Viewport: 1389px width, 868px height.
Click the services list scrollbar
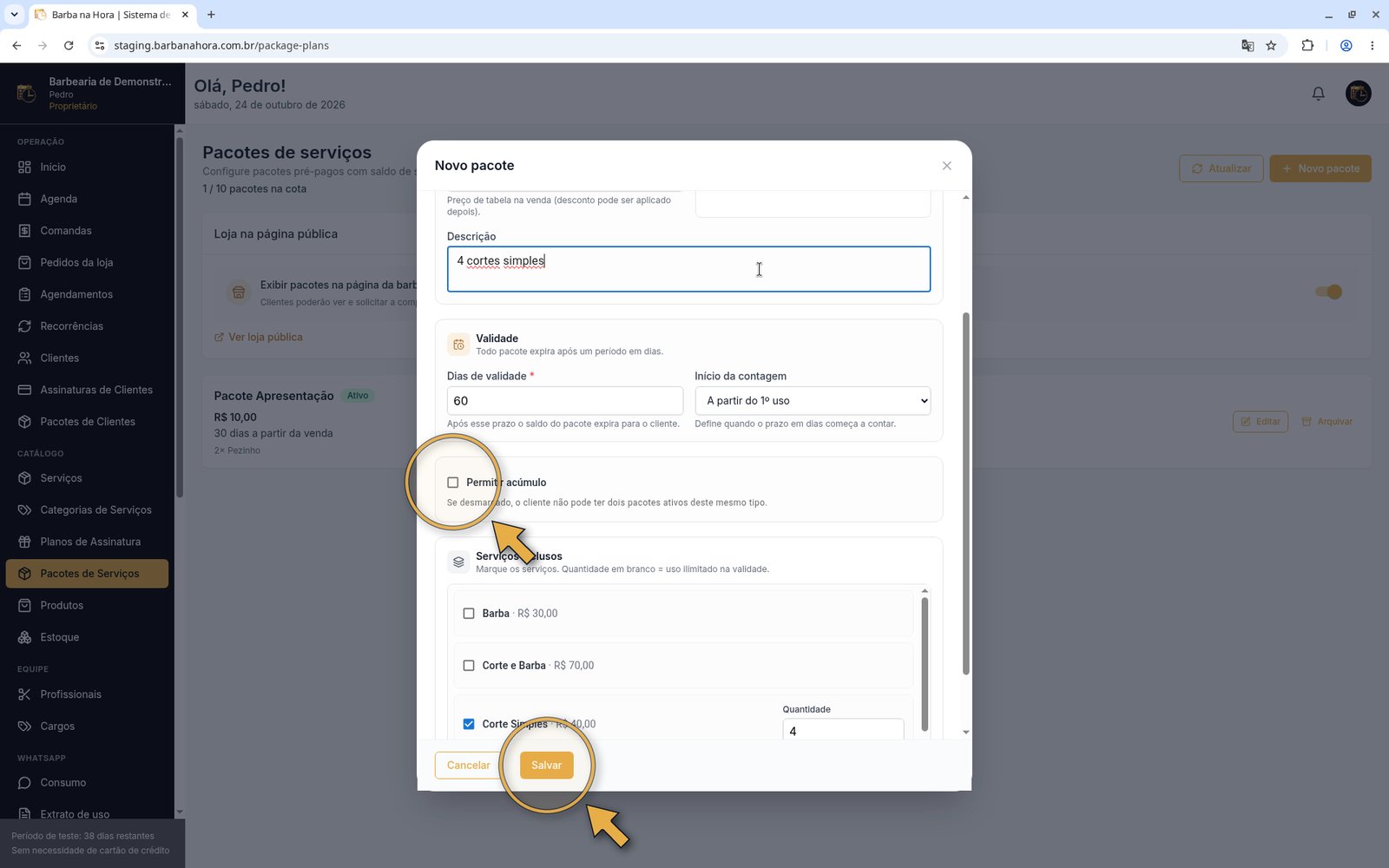(925, 664)
